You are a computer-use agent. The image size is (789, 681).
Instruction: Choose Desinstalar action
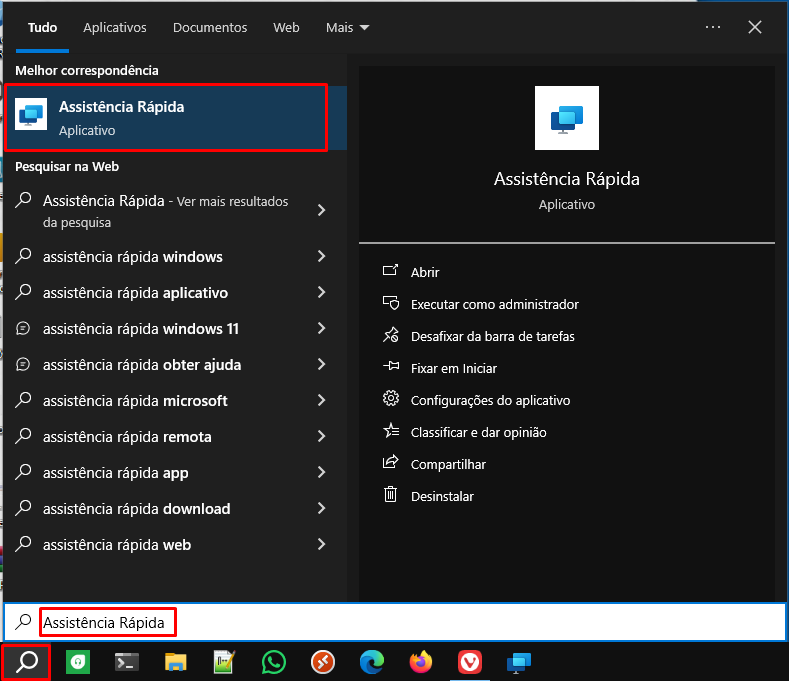tap(442, 496)
